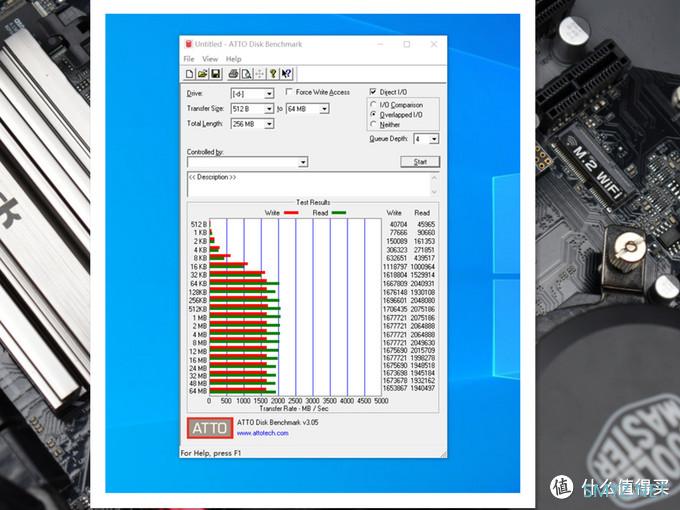Click read value 1940497 in last row
680x510 pixels.
pos(423,388)
